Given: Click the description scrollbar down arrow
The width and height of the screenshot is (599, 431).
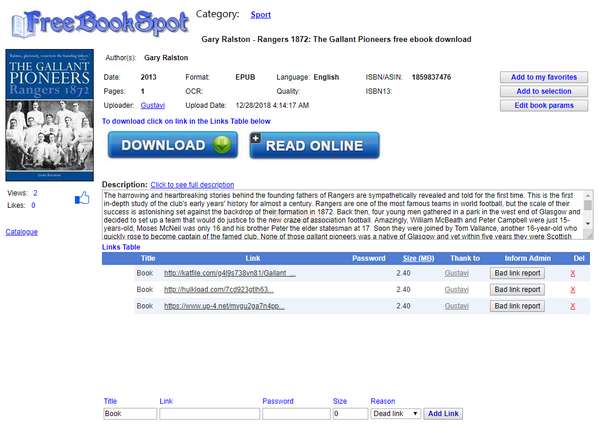Looking at the screenshot, I should (588, 224).
